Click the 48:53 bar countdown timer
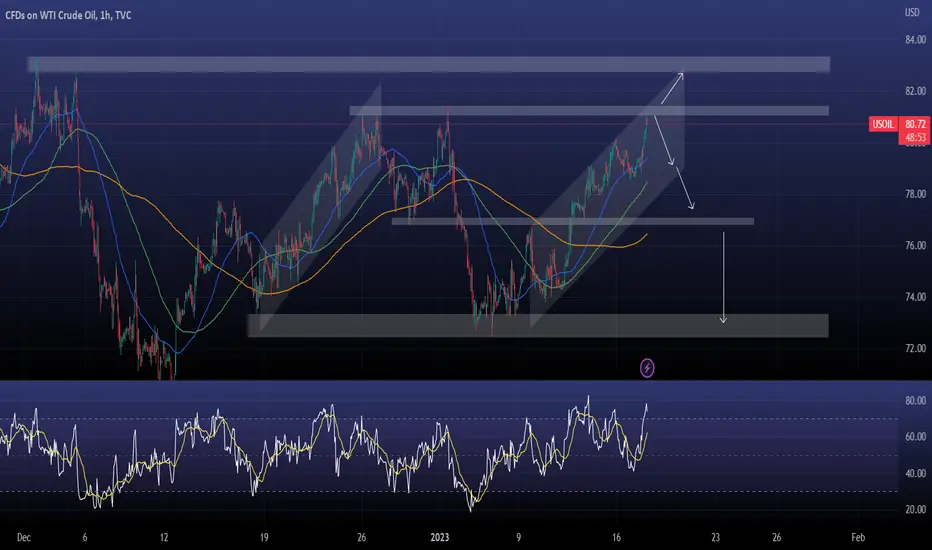 915,137
